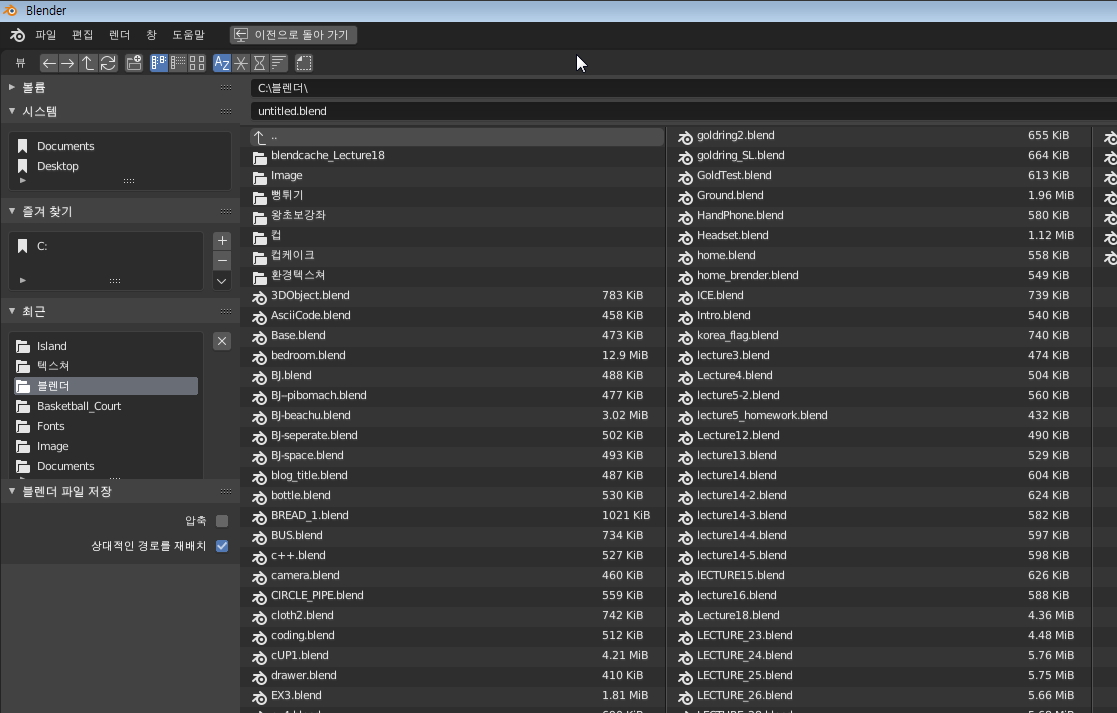Click small triangle under Desktop bookmark list
1117x713 pixels.
[x=23, y=180]
